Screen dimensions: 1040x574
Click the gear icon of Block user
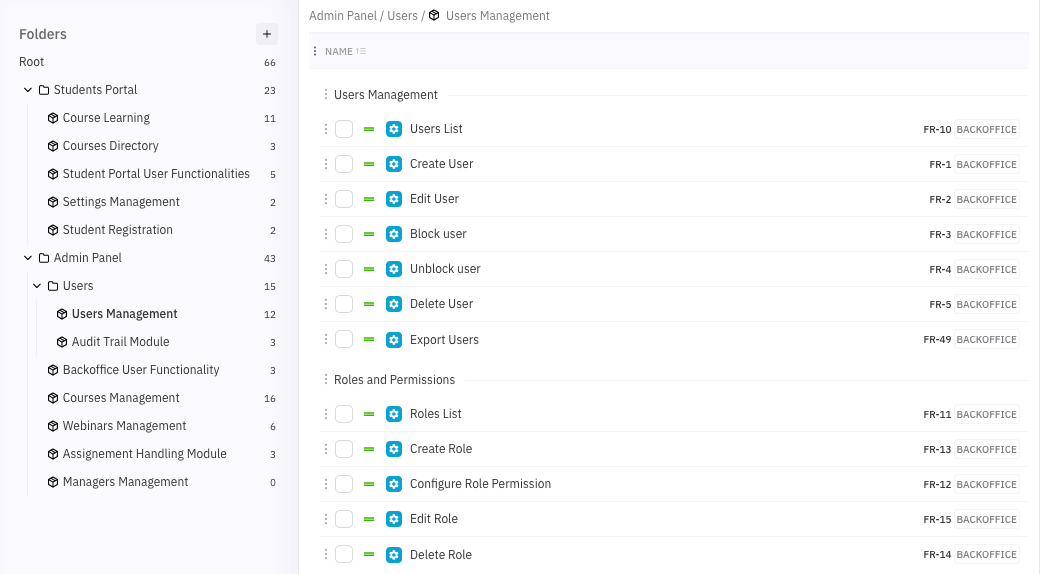(x=394, y=234)
